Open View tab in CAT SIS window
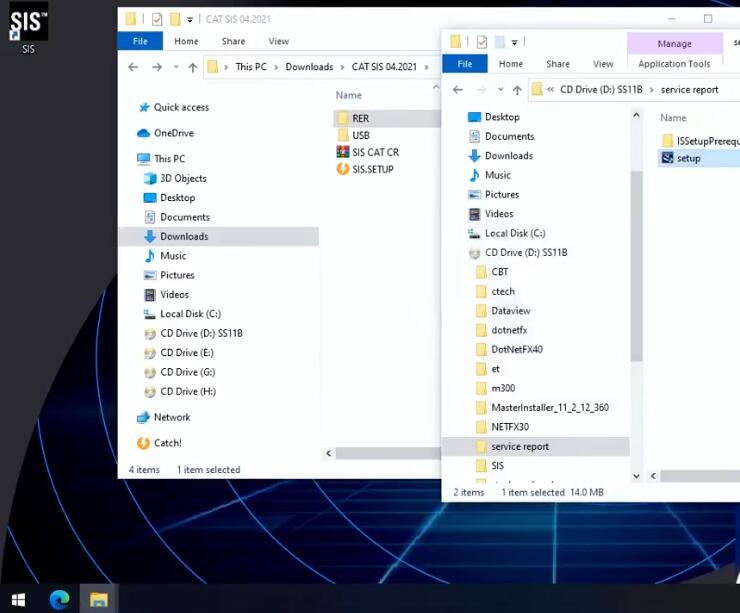 [x=279, y=41]
